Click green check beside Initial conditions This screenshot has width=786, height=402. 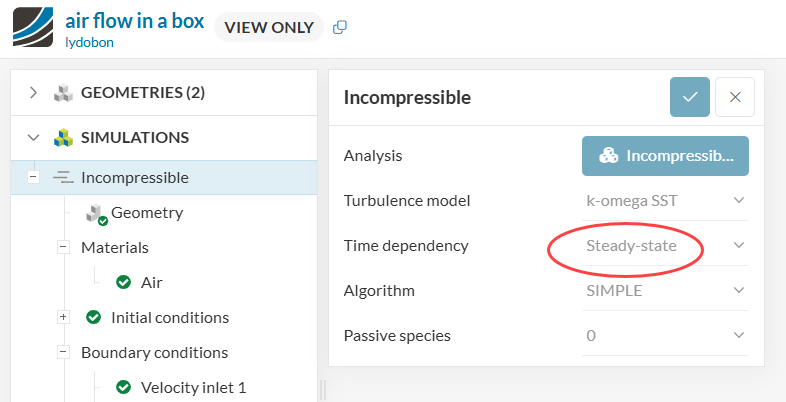tap(94, 317)
